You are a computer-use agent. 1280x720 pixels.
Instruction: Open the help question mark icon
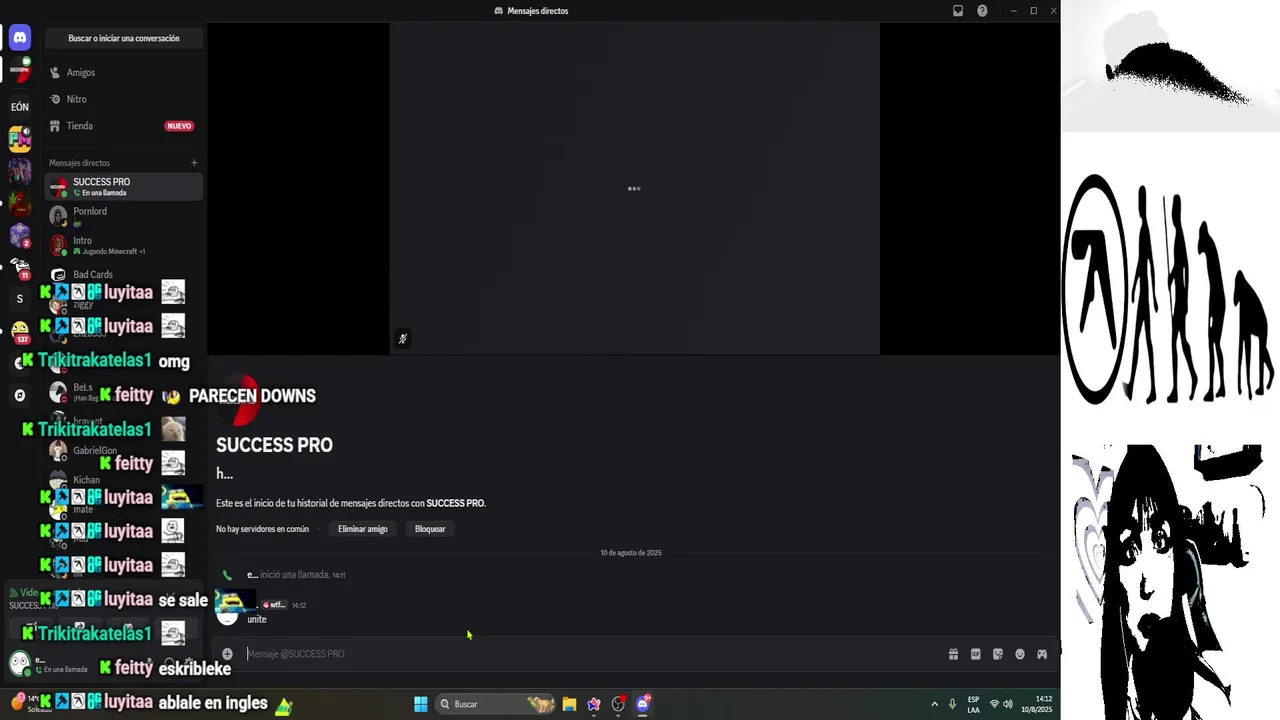(982, 11)
